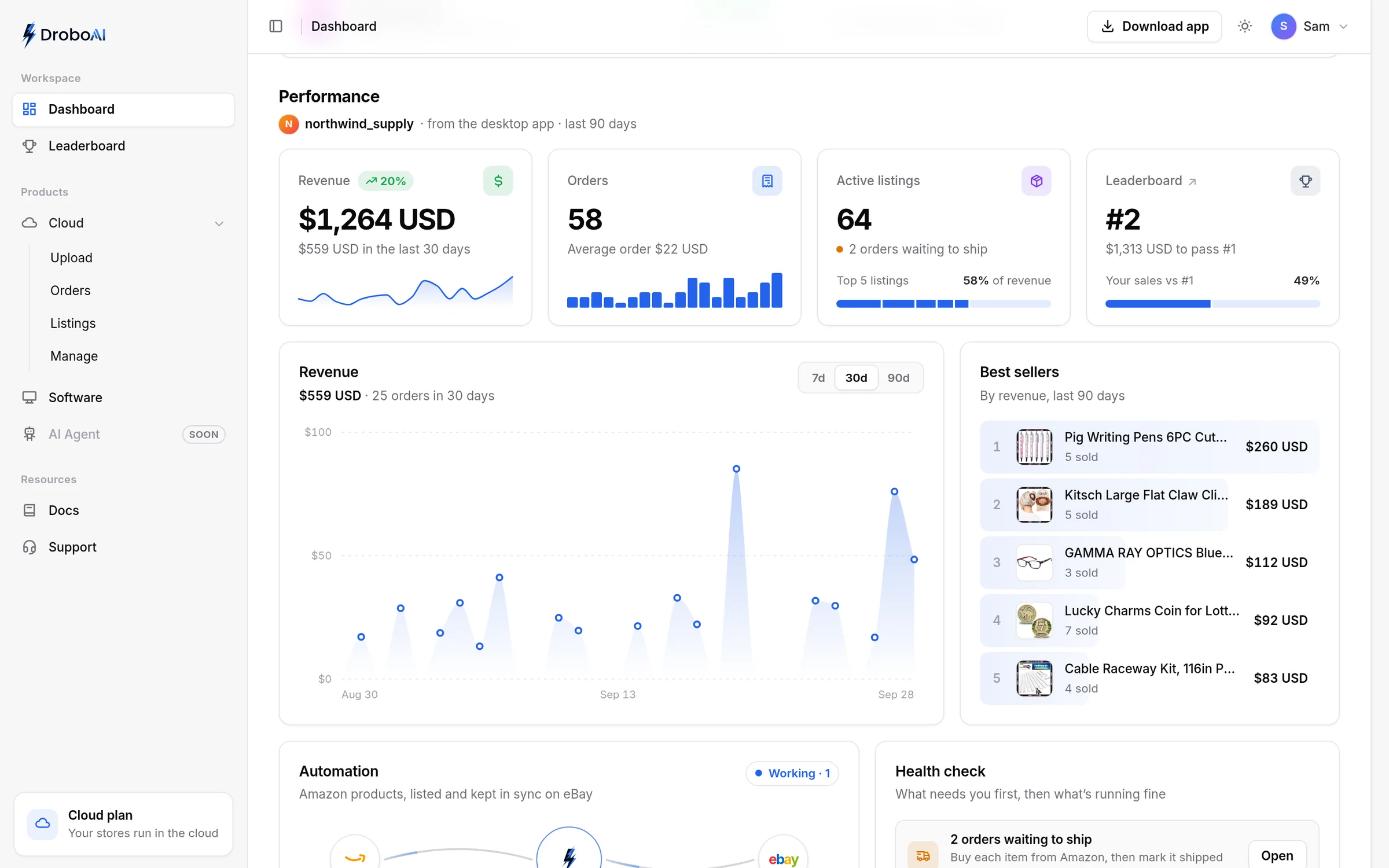Screen dimensions: 1389x868
Task: Open the Docs book icon
Action: click(x=30, y=510)
